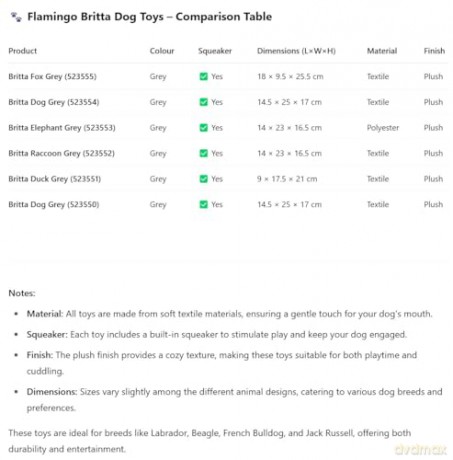Click the Polyester material cell
453x460 pixels.
[x=383, y=128]
